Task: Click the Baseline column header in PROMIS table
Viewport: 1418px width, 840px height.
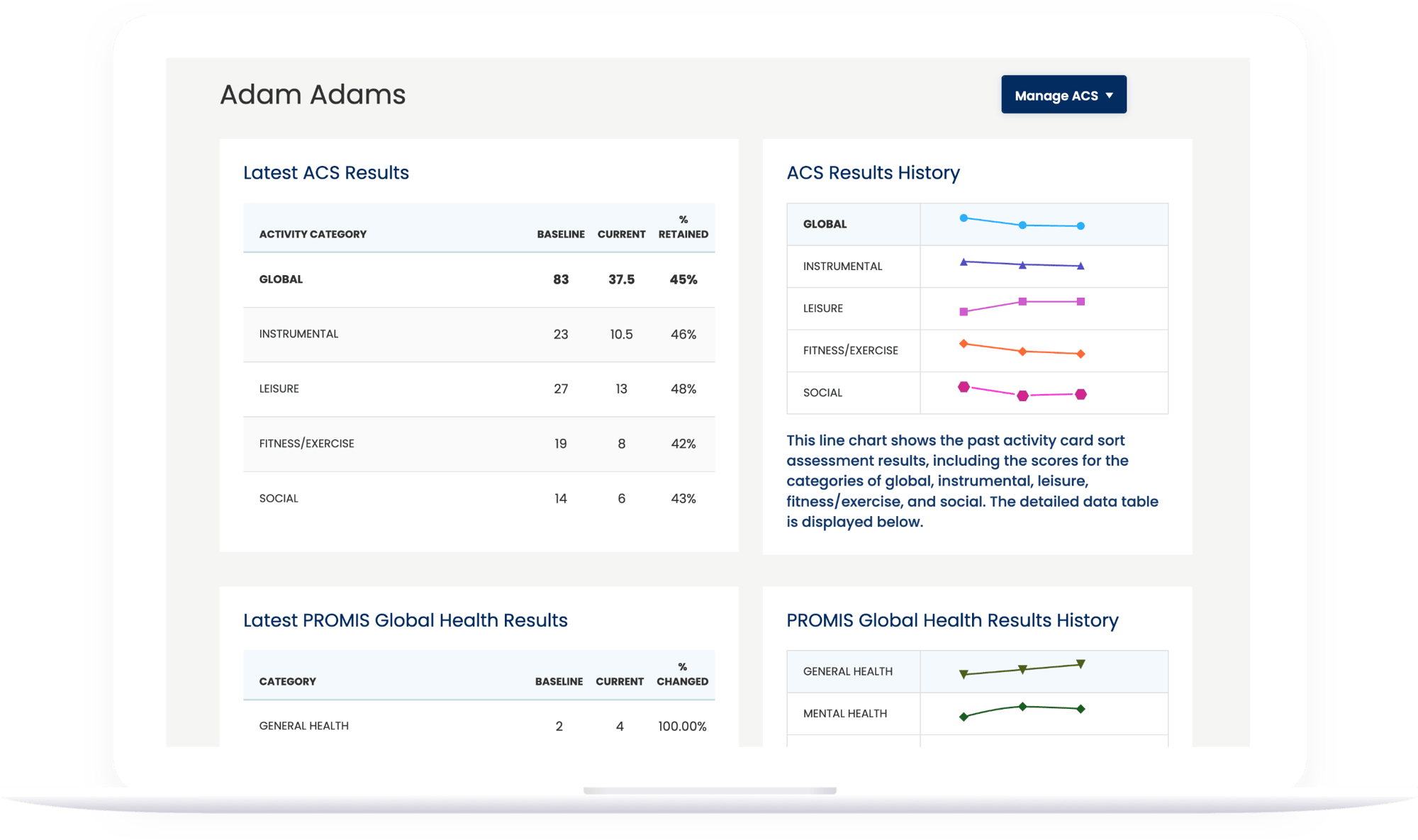Action: pyautogui.click(x=559, y=681)
